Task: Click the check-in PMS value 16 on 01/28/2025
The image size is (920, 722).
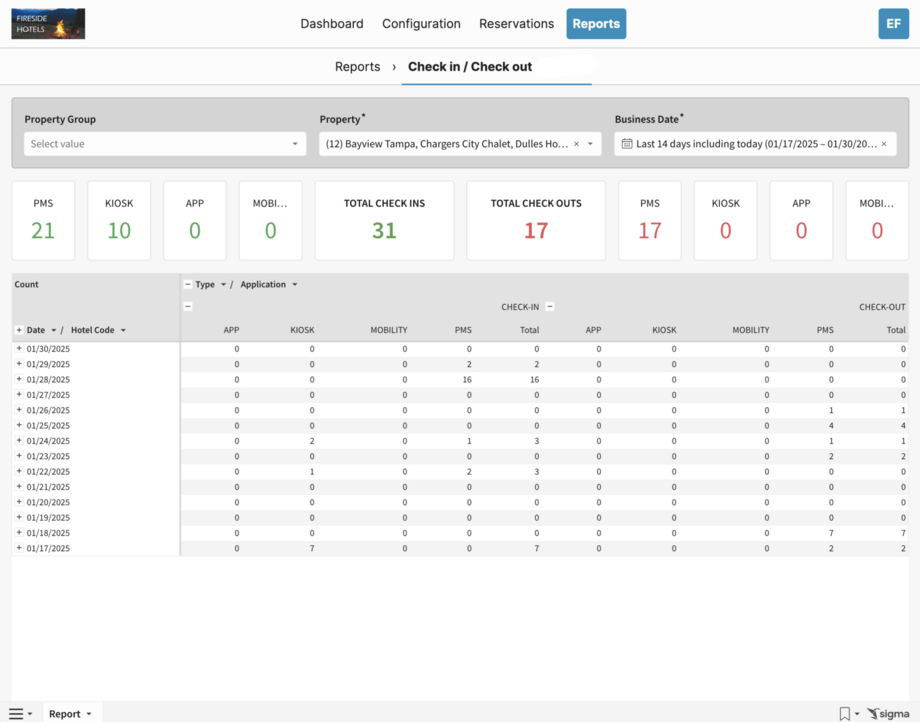Action: coord(467,379)
